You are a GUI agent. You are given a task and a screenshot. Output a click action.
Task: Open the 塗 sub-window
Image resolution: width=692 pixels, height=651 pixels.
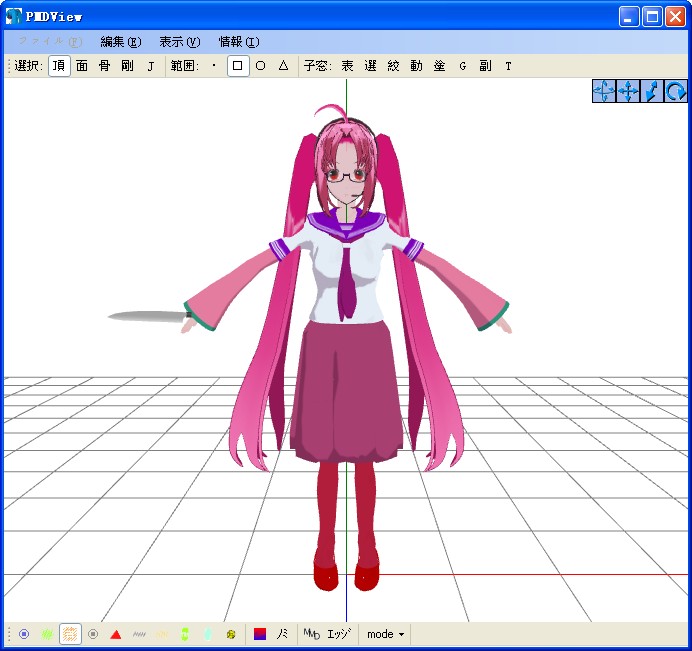point(440,66)
